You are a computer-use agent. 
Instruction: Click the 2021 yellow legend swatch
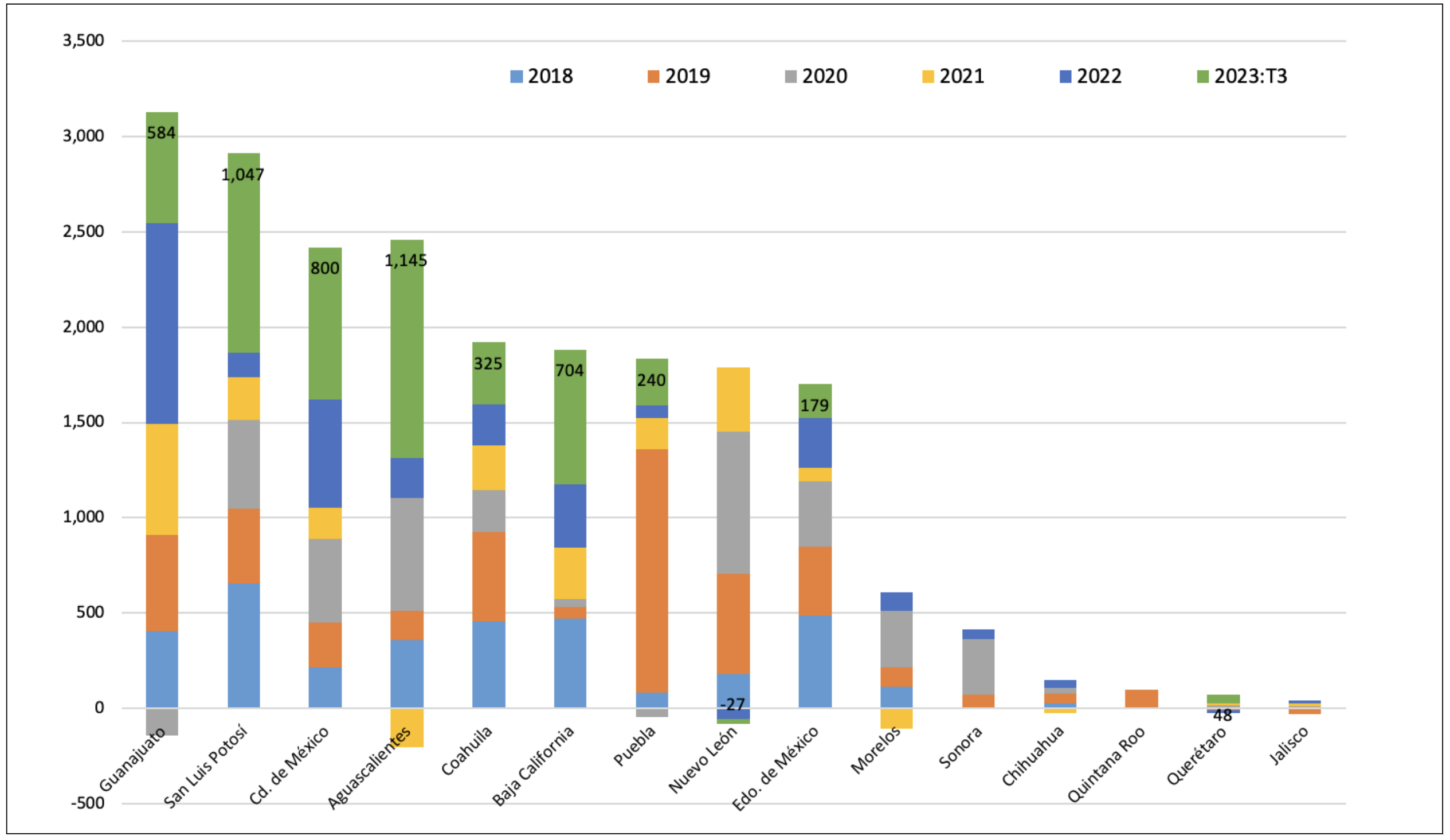927,77
